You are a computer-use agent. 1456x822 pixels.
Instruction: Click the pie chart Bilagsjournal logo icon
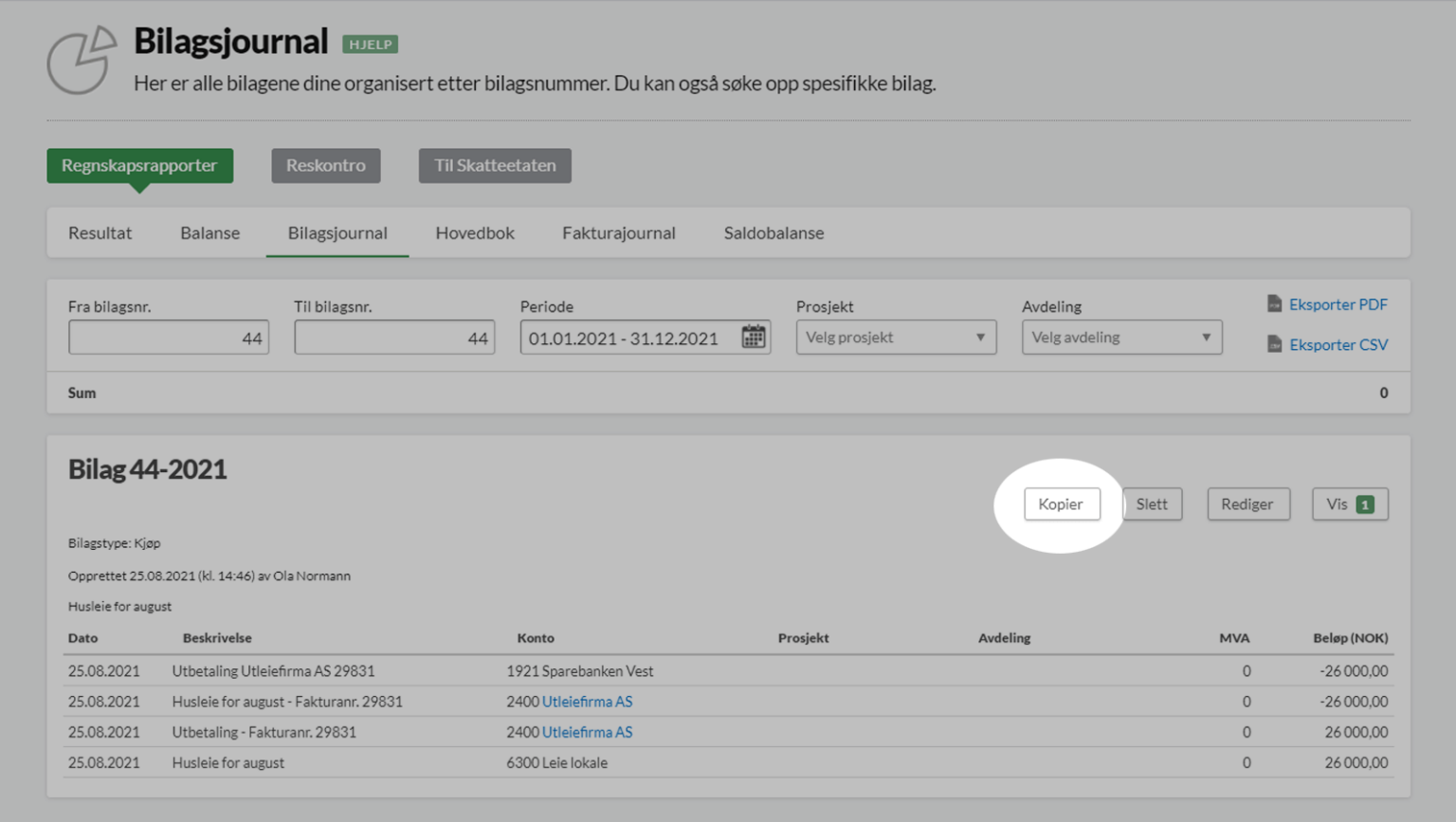82,60
